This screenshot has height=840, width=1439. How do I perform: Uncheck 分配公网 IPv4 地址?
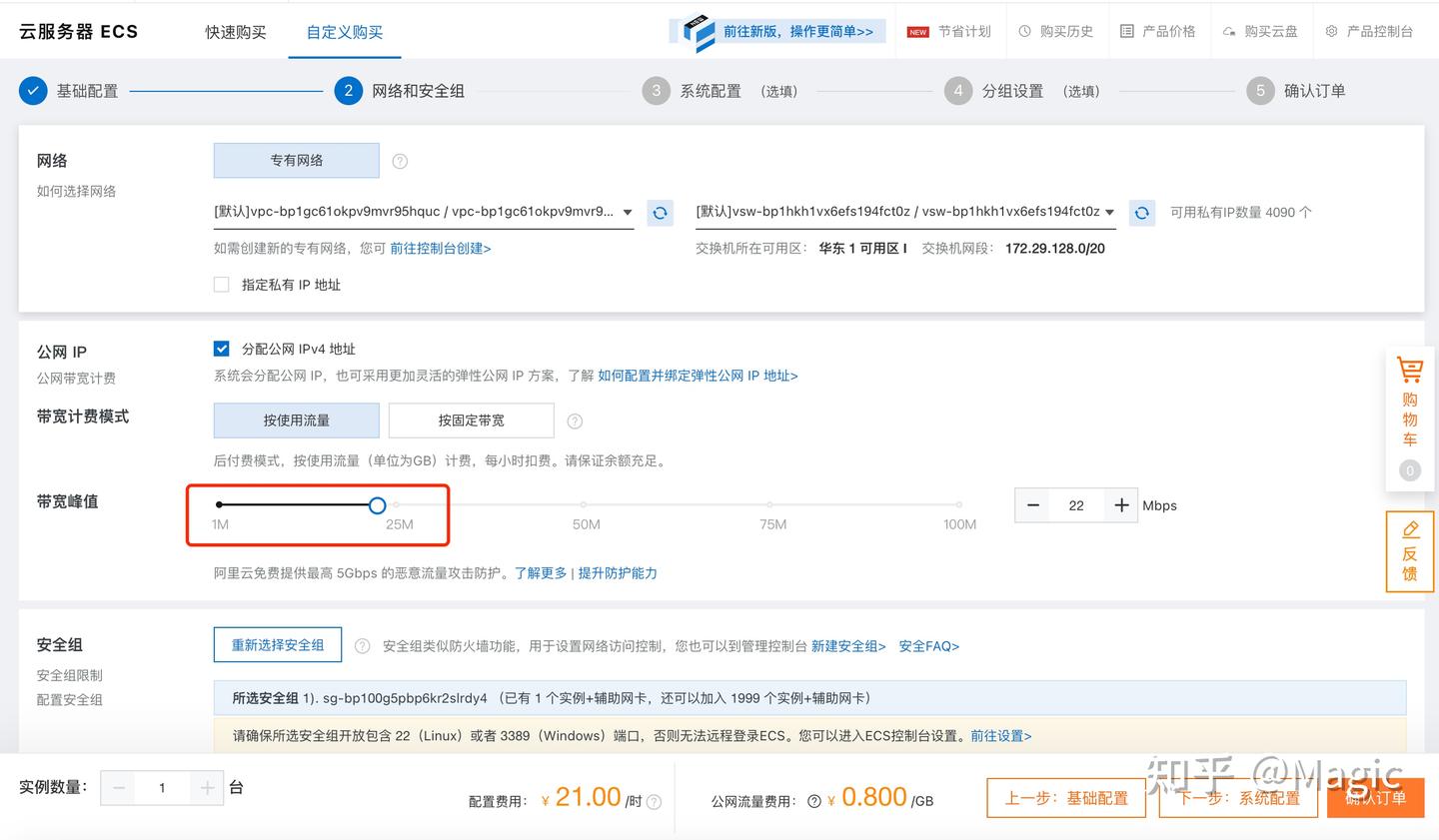pos(222,349)
